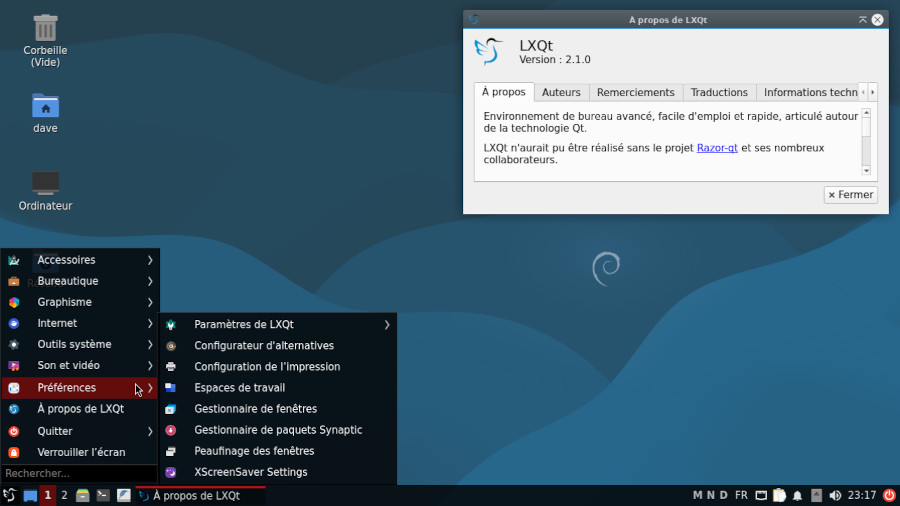The height and width of the screenshot is (506, 900).
Task: Click the XScreenSaver Settings icon in the submenu
Action: pyautogui.click(x=170, y=472)
